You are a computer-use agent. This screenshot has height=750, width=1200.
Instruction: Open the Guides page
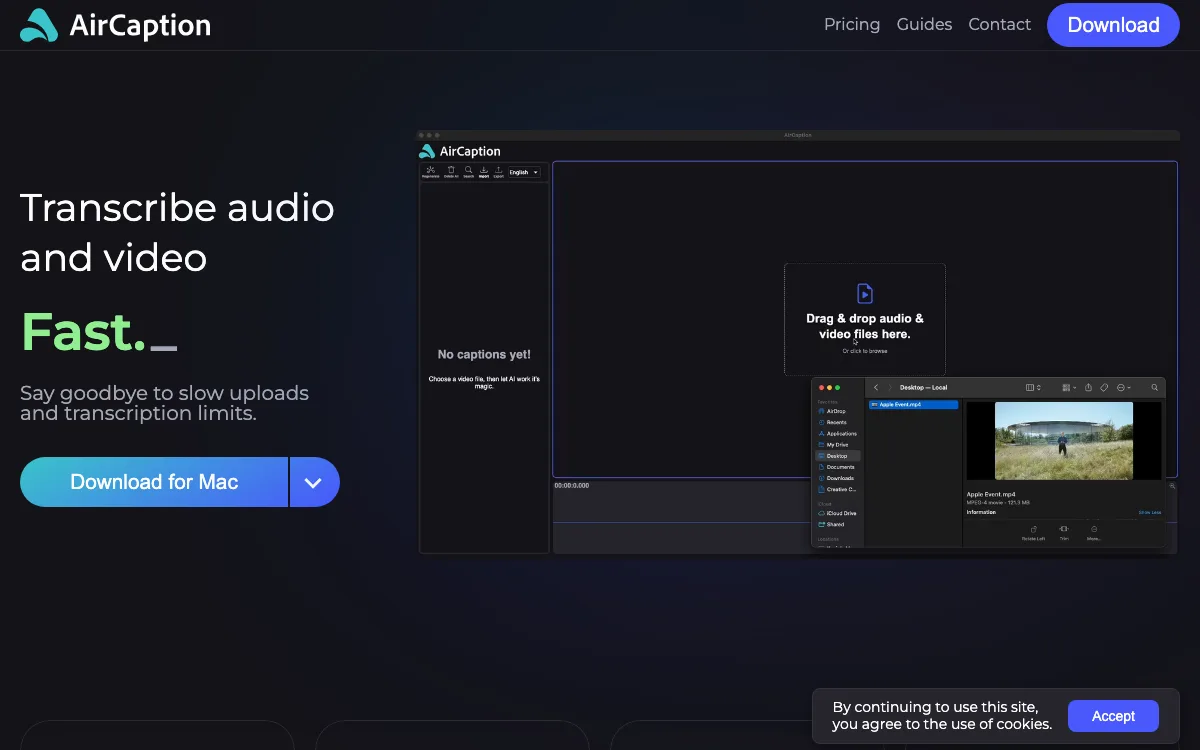click(x=924, y=24)
